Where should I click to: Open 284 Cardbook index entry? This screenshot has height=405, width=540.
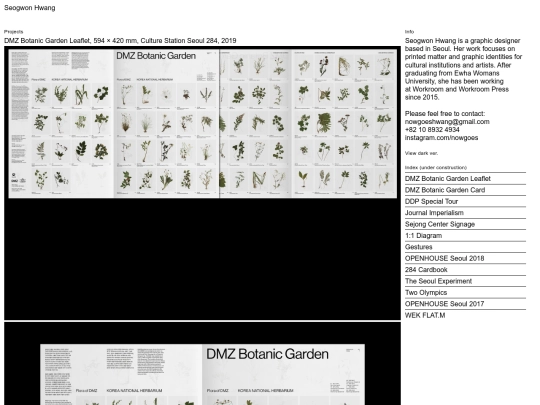coord(426,270)
